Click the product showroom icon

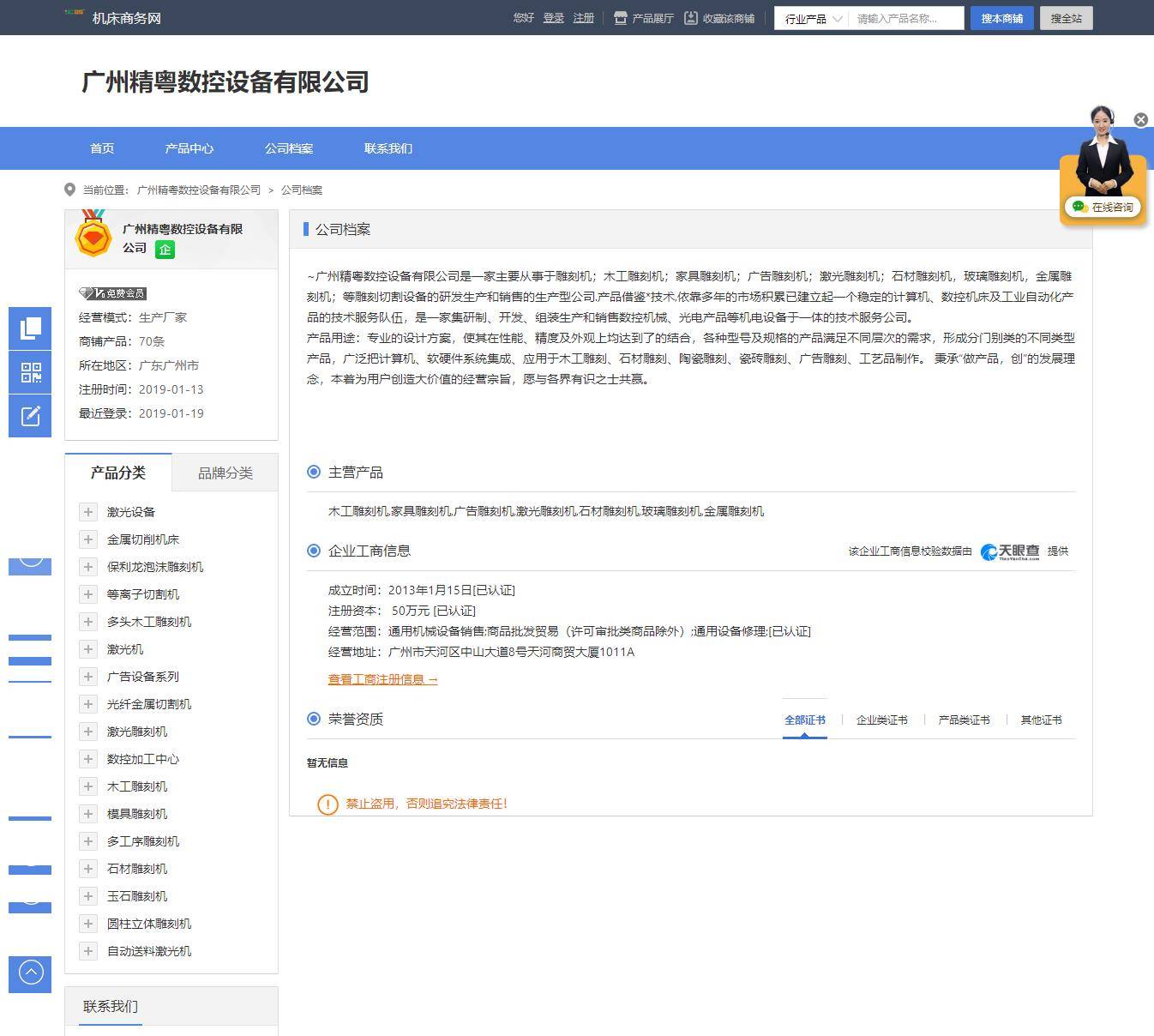pos(621,18)
